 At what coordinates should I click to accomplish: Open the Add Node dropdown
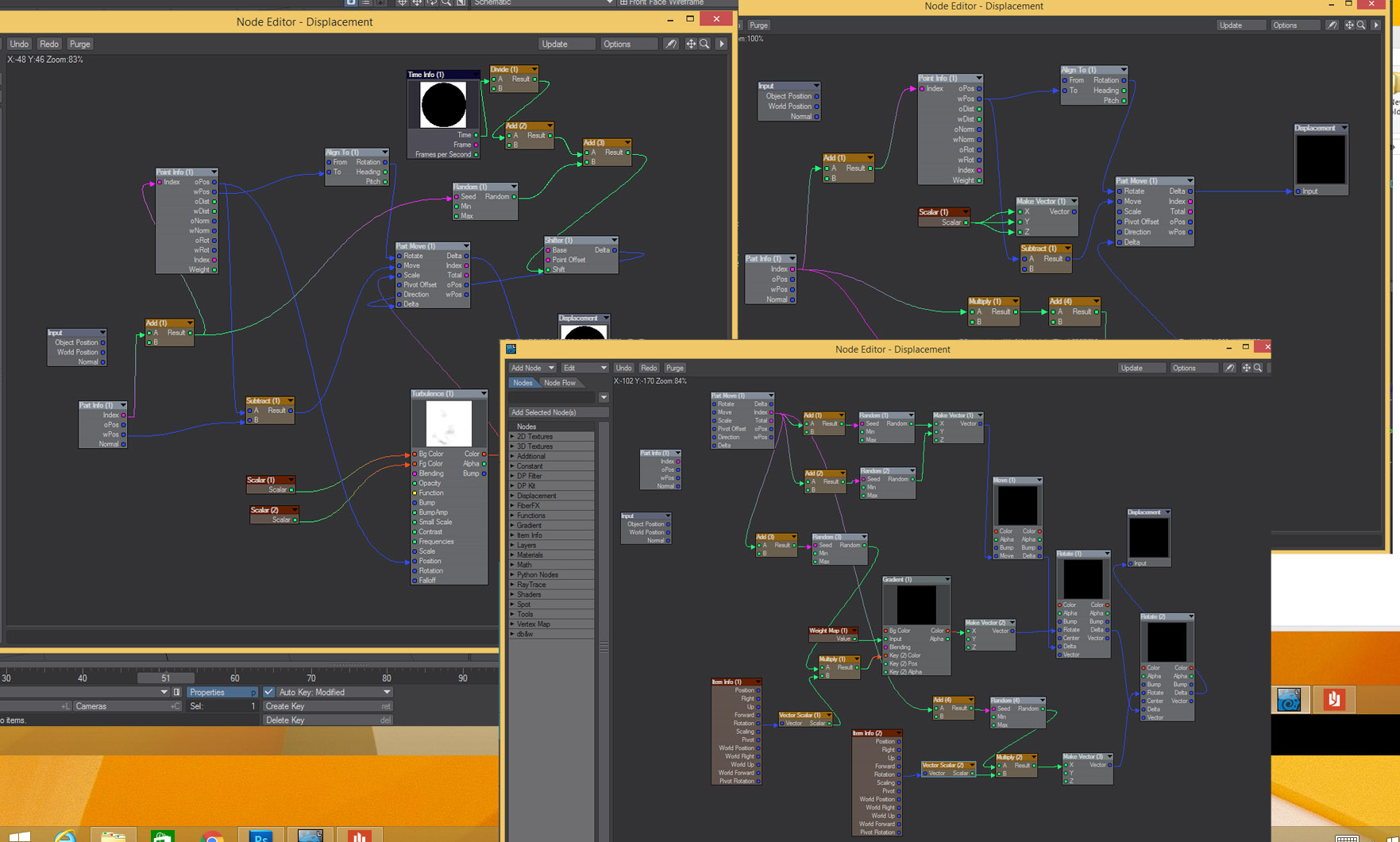click(532, 368)
